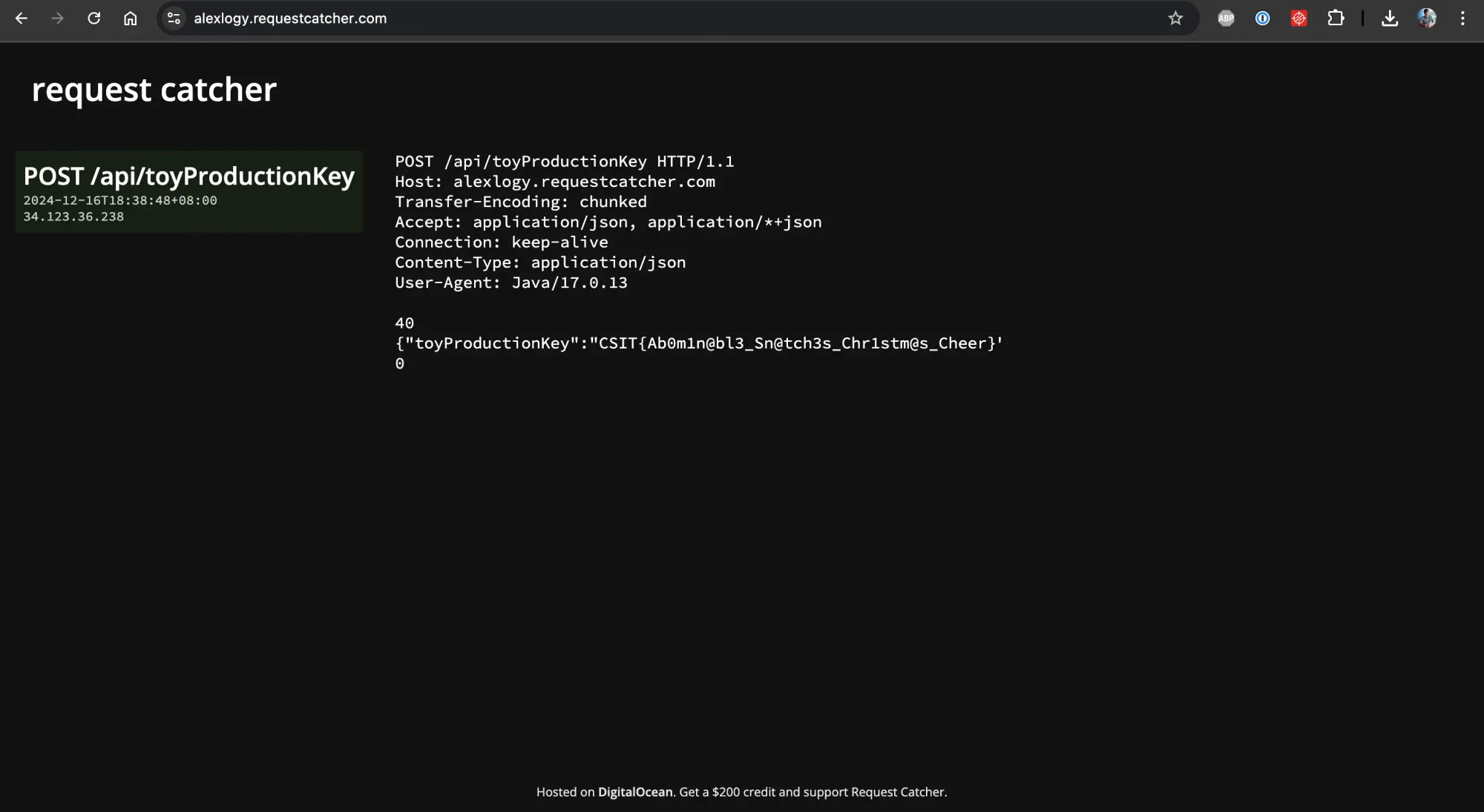Show browser downloads
The width and height of the screenshot is (1484, 812).
(1390, 19)
